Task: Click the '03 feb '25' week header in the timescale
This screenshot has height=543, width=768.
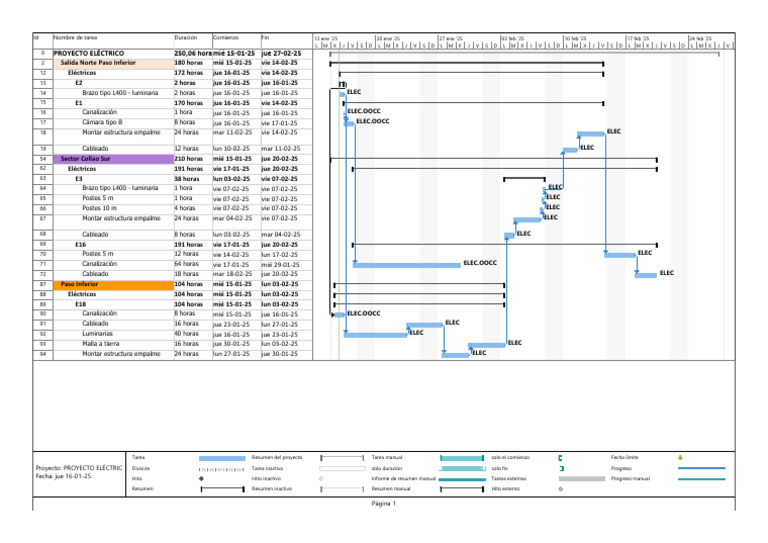Action: [x=513, y=38]
